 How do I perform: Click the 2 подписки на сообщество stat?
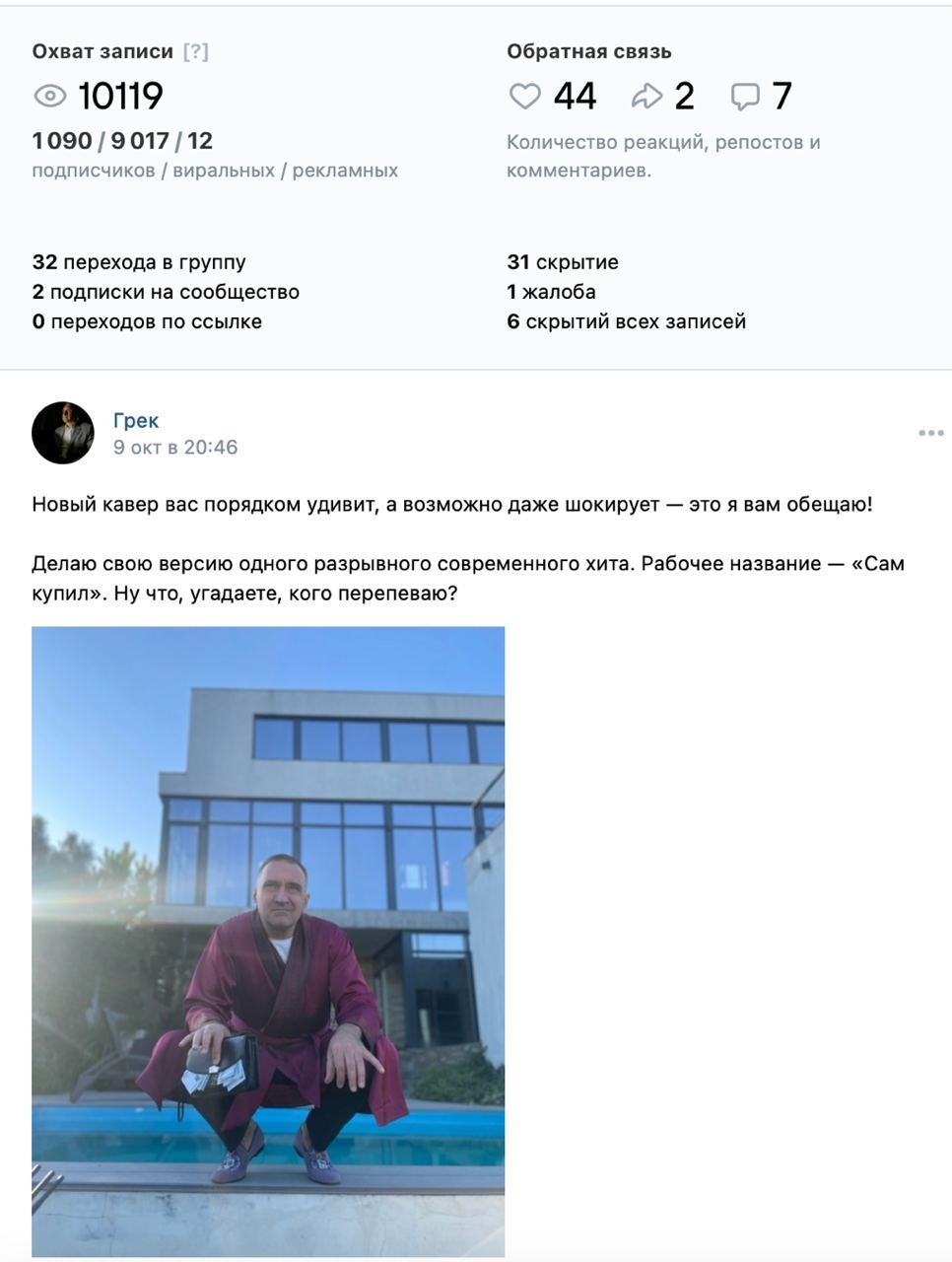pyautogui.click(x=166, y=292)
